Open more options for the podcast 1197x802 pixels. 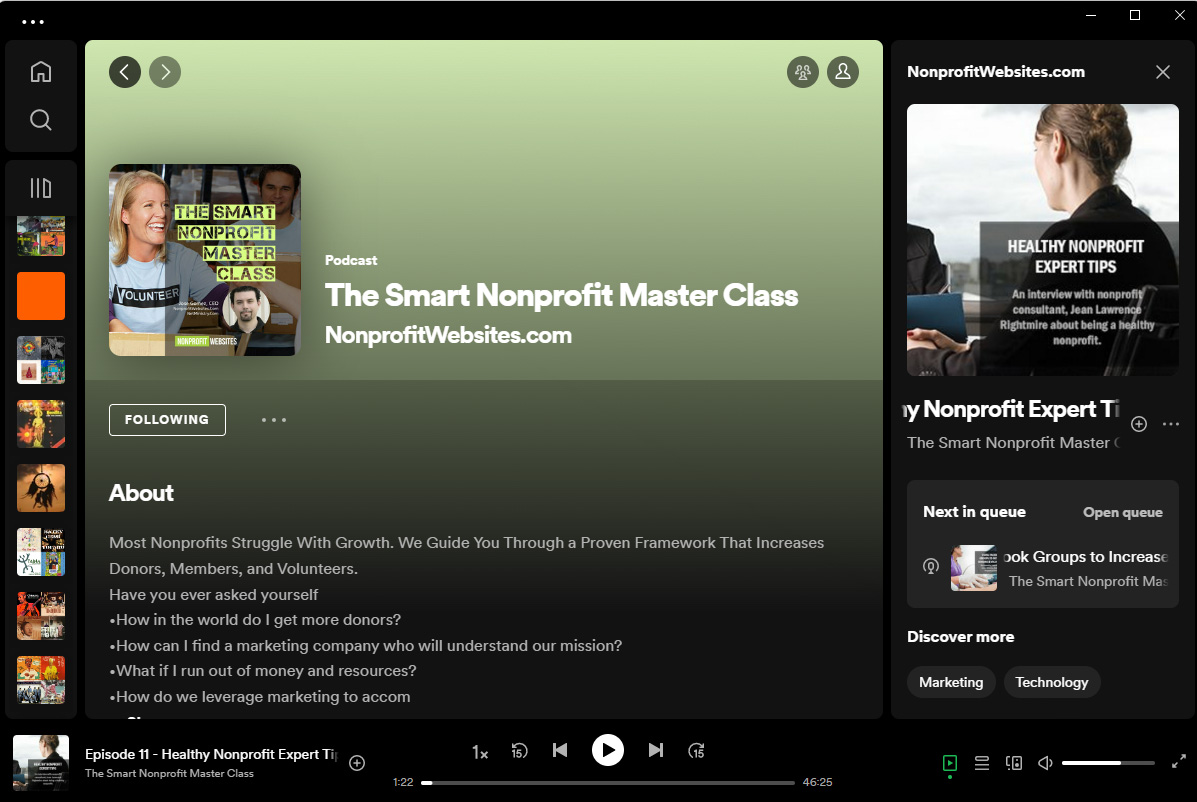pos(274,420)
